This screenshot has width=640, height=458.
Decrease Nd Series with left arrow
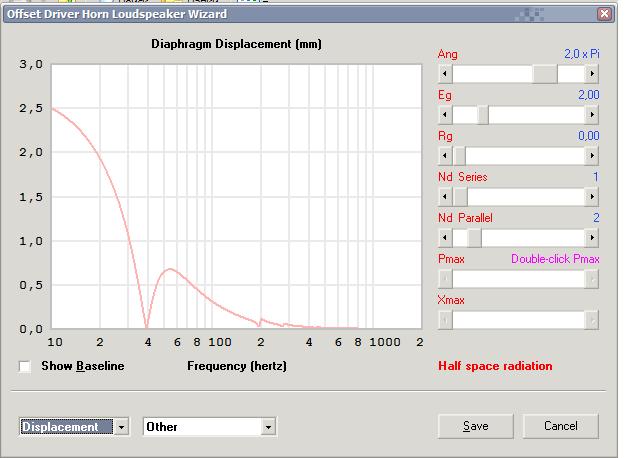click(x=445, y=197)
